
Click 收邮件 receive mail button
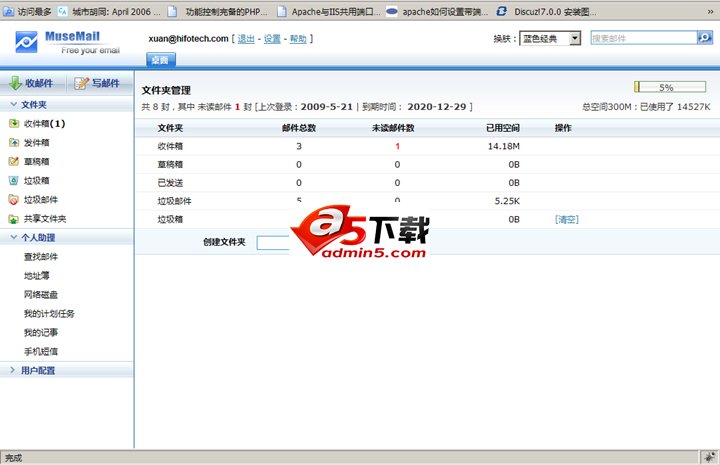[32, 83]
